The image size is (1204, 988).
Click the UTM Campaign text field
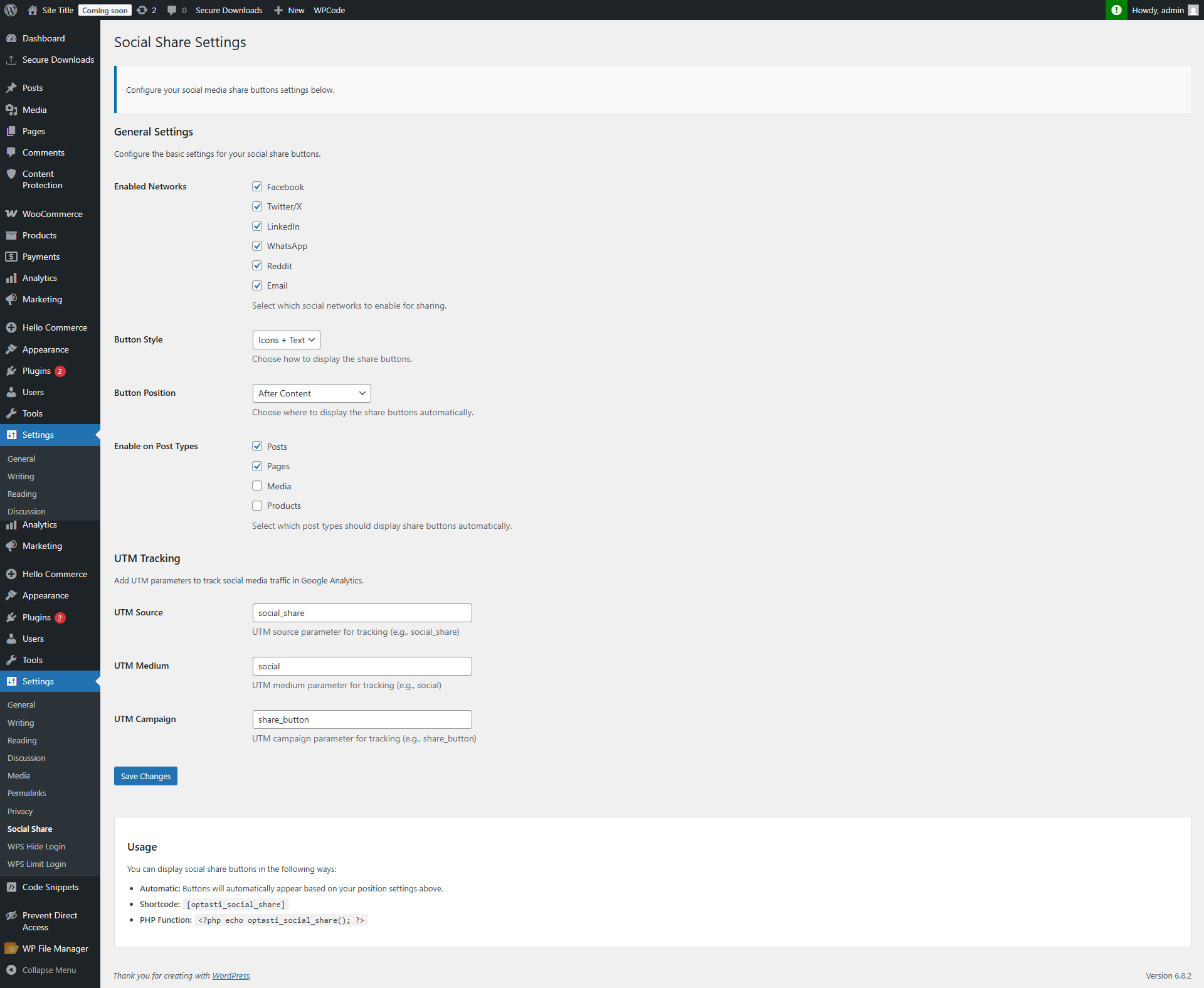click(x=362, y=720)
